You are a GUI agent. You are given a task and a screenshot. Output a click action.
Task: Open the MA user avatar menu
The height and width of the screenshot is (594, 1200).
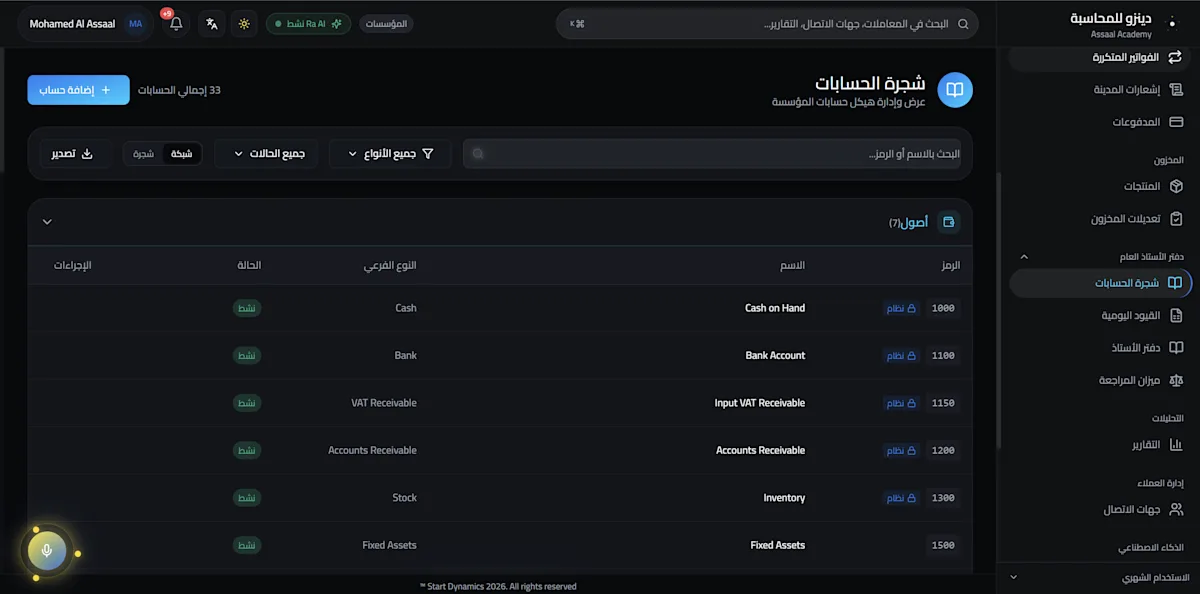click(135, 24)
